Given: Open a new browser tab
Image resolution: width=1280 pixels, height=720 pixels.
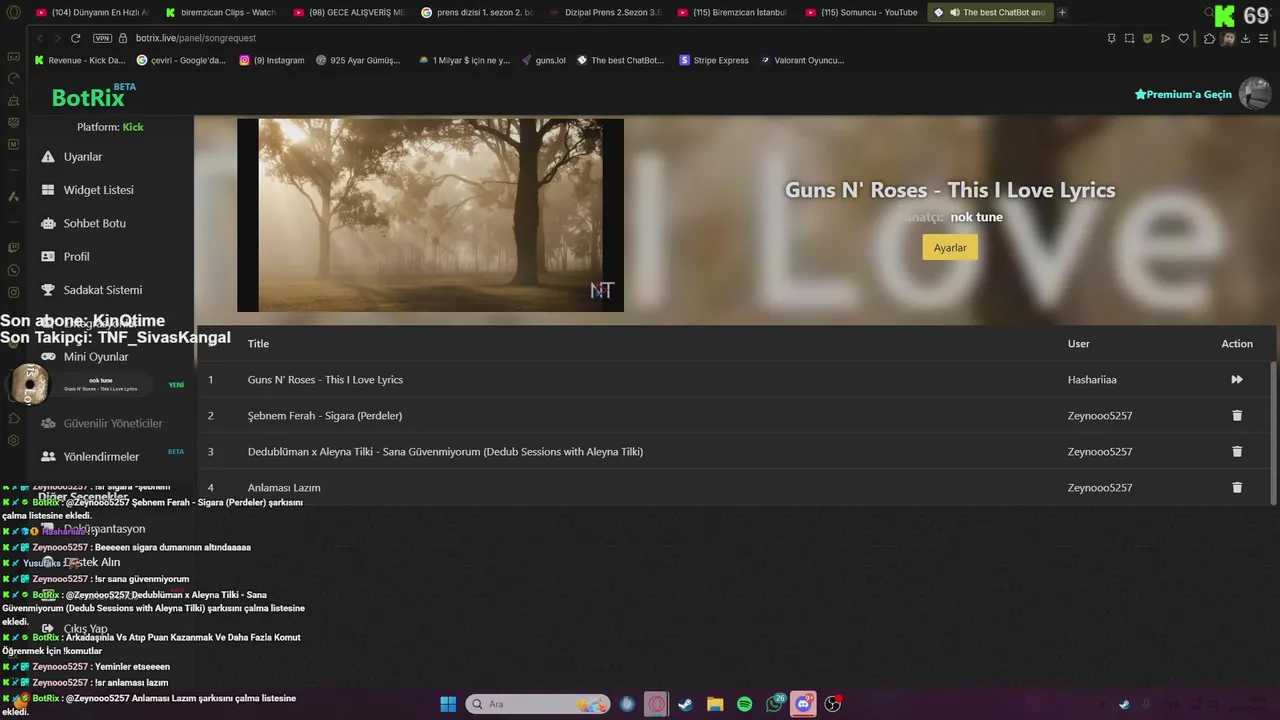Looking at the screenshot, I should [x=1062, y=12].
